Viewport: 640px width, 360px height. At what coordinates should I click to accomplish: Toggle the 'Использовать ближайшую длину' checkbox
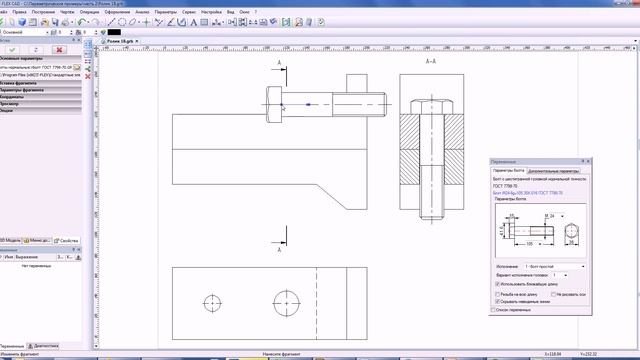[498, 284]
